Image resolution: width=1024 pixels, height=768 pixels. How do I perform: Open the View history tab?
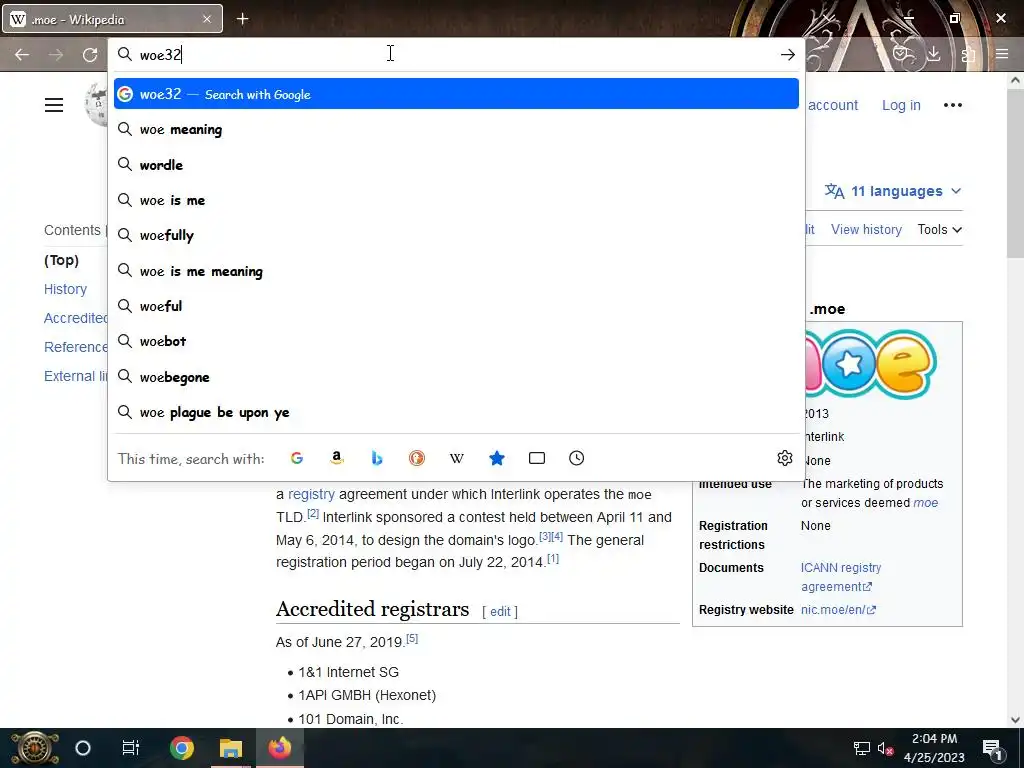pos(866,229)
